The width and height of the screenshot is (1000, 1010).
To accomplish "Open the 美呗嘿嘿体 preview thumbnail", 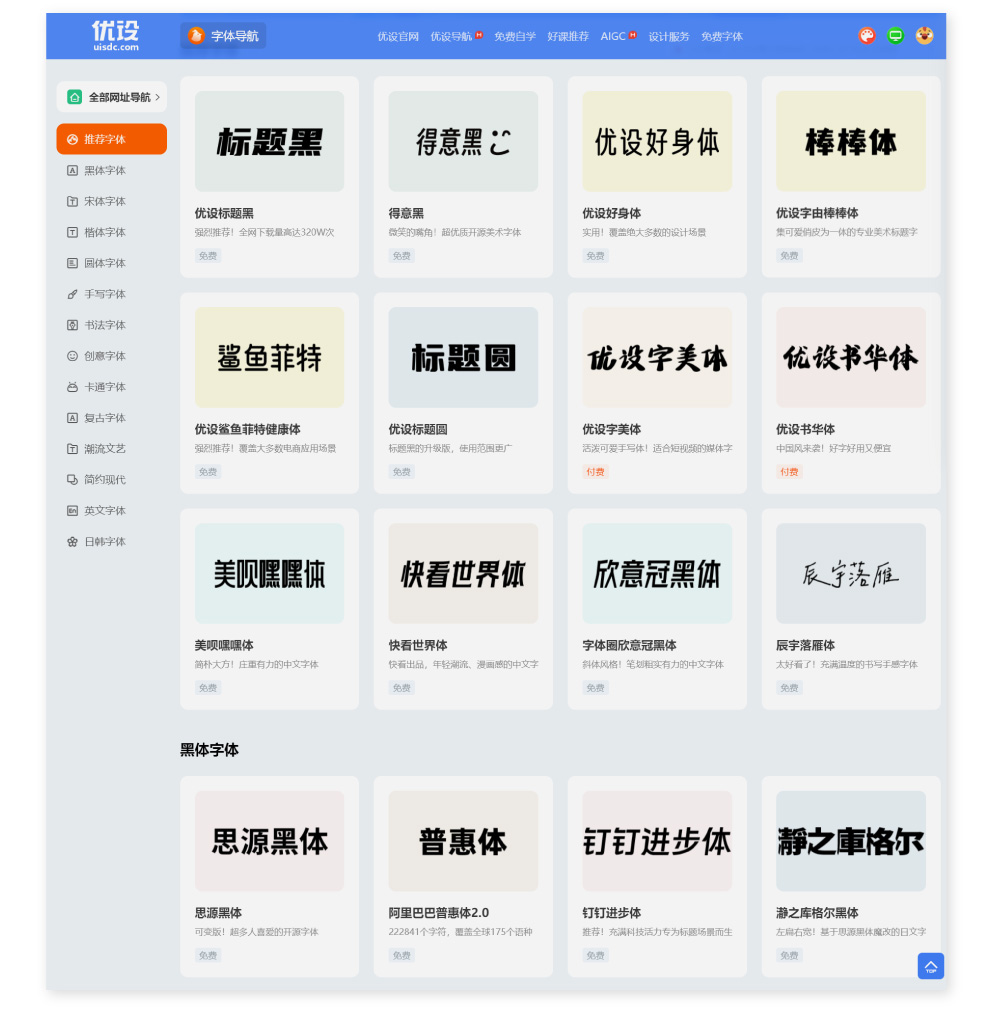I will 269,573.
